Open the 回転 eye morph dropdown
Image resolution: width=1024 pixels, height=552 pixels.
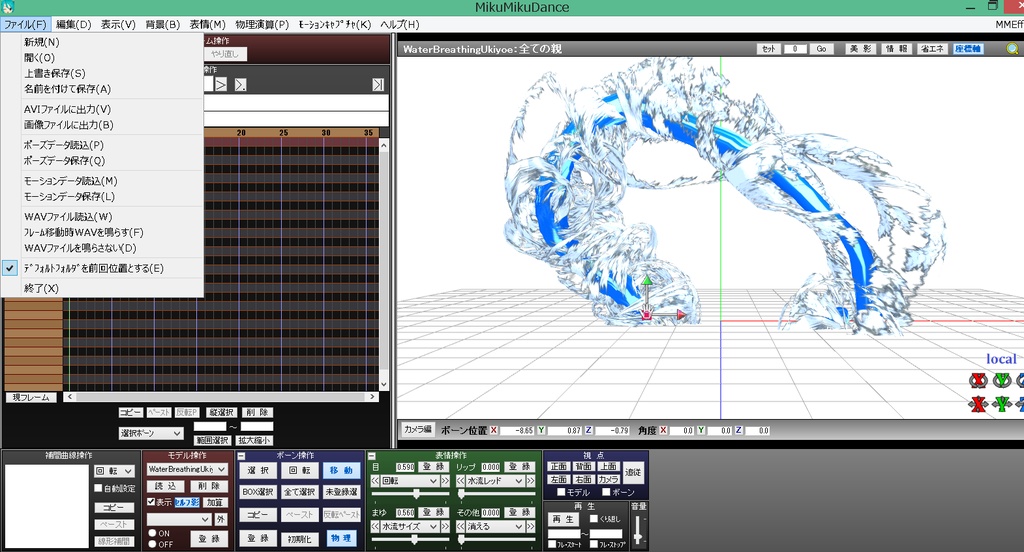tap(410, 481)
